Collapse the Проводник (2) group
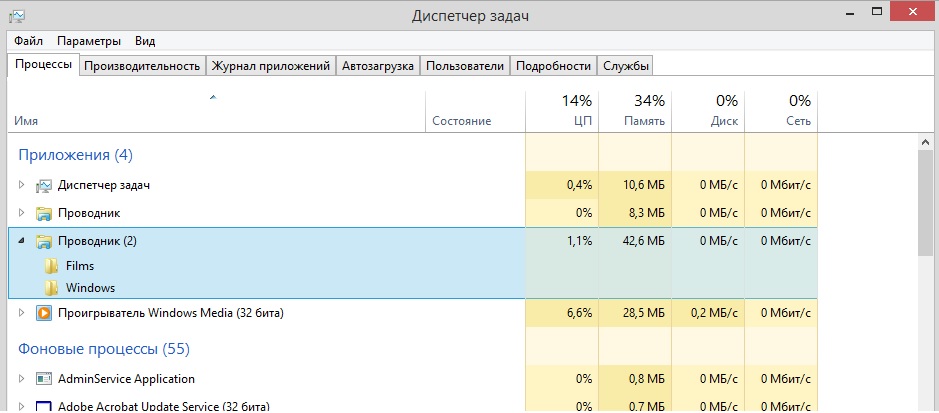The image size is (939, 413). [x=22, y=242]
